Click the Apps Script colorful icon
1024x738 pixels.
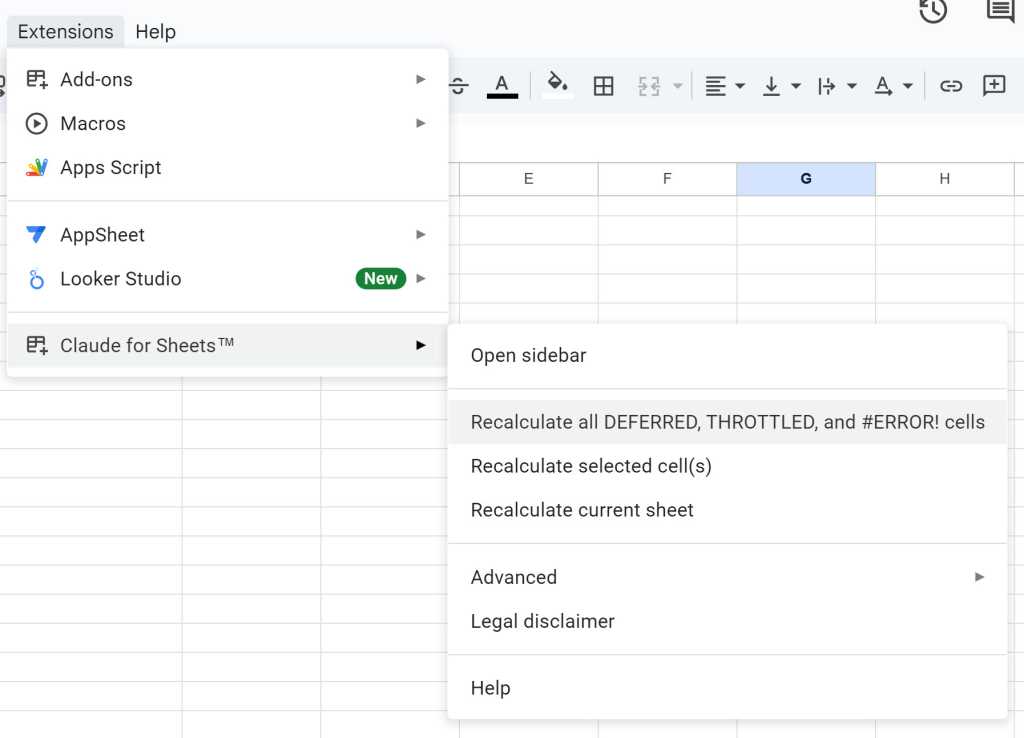tap(37, 168)
